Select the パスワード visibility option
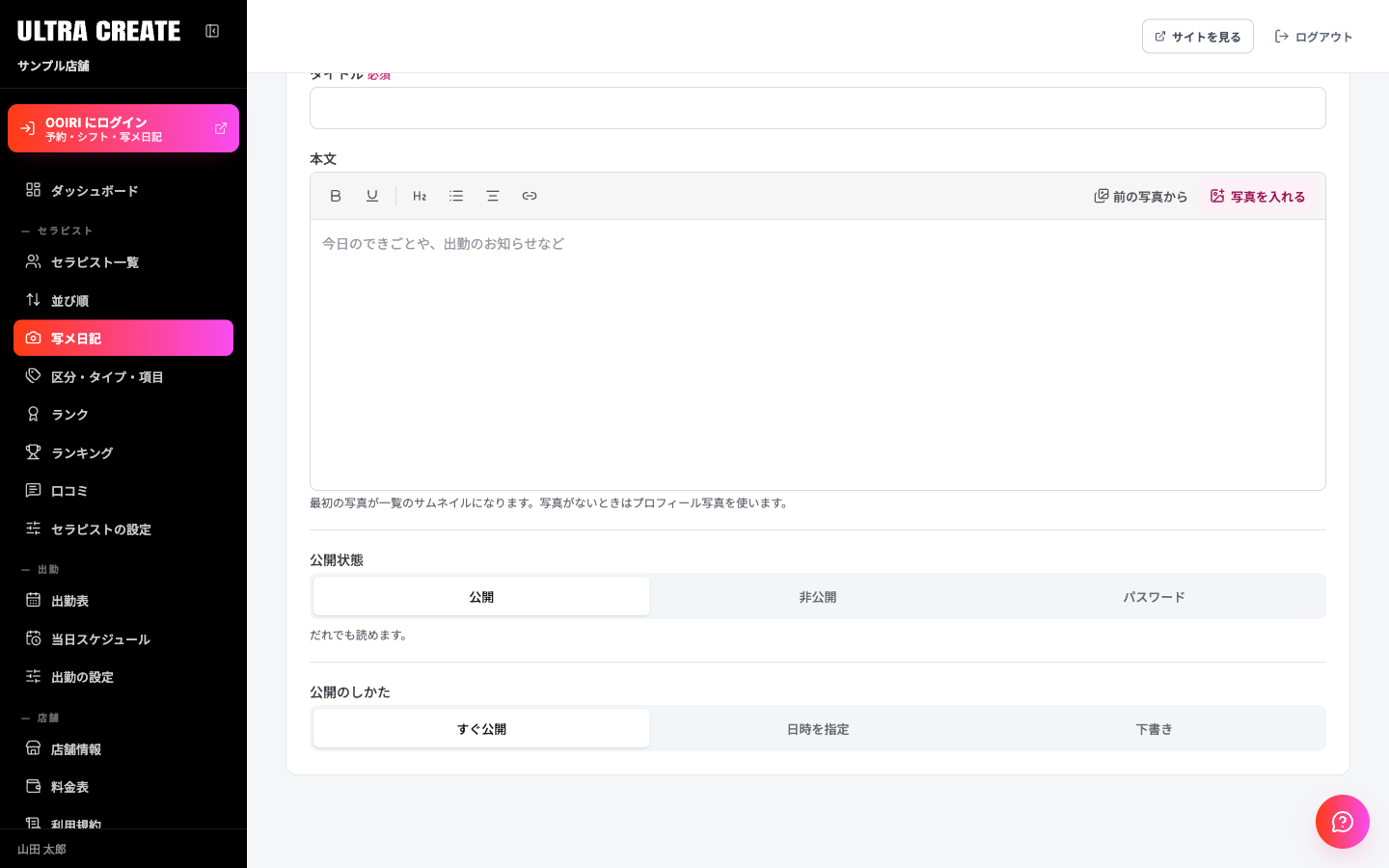 point(1154,596)
